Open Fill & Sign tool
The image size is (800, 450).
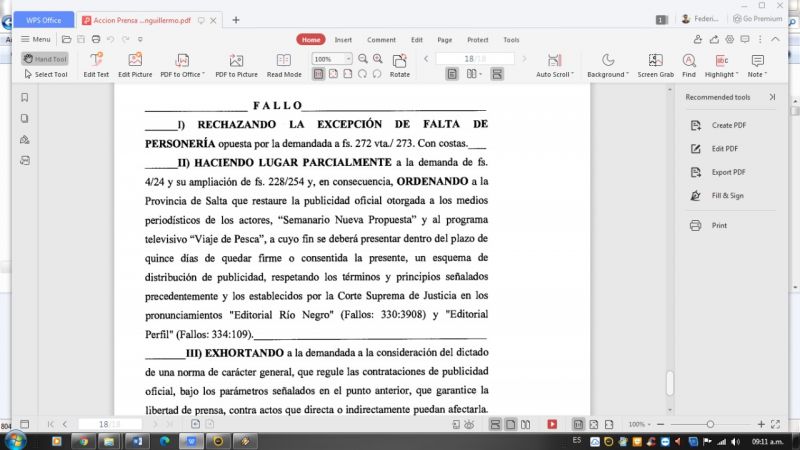tap(717, 195)
